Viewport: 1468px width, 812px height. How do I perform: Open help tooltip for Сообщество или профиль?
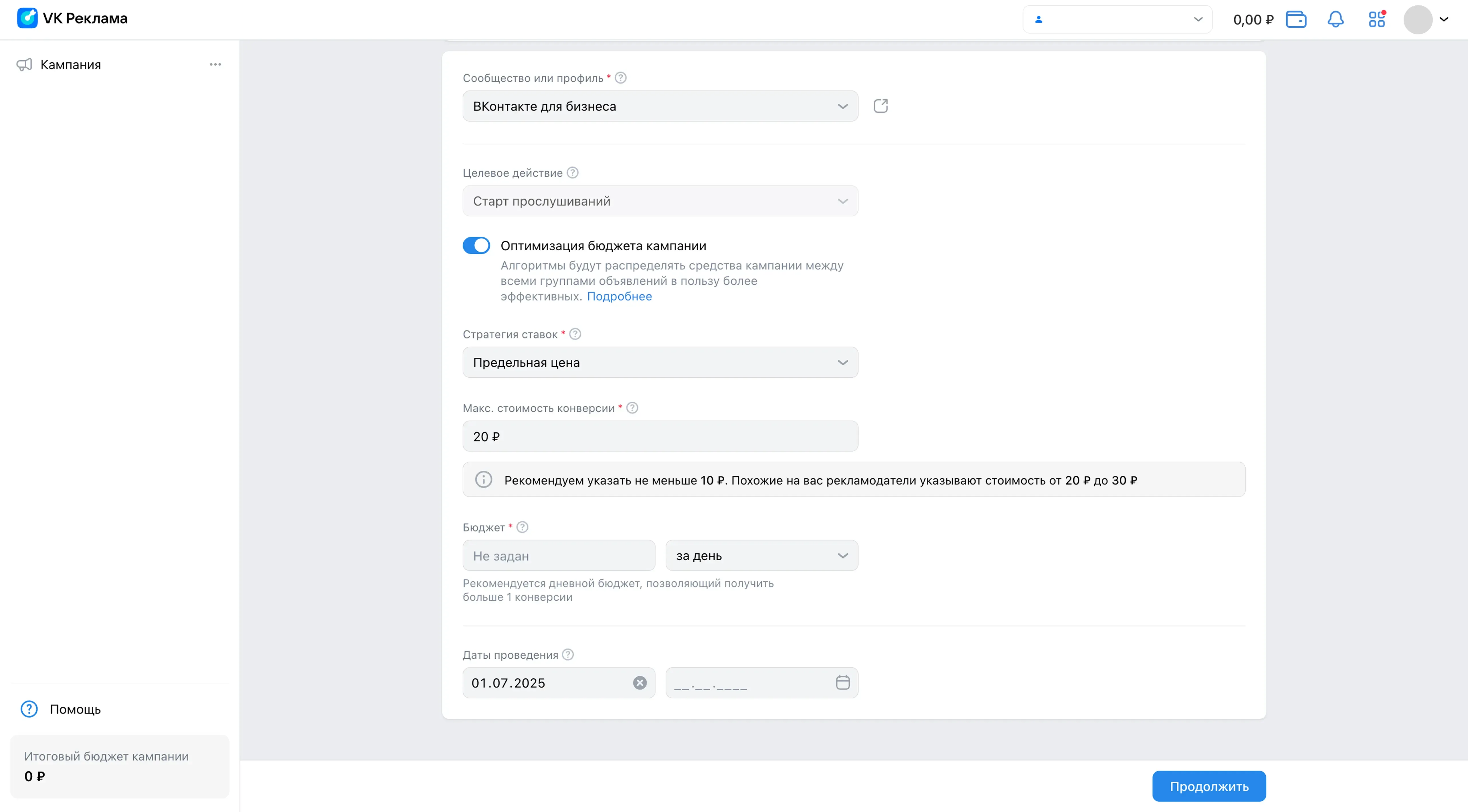[x=621, y=78]
